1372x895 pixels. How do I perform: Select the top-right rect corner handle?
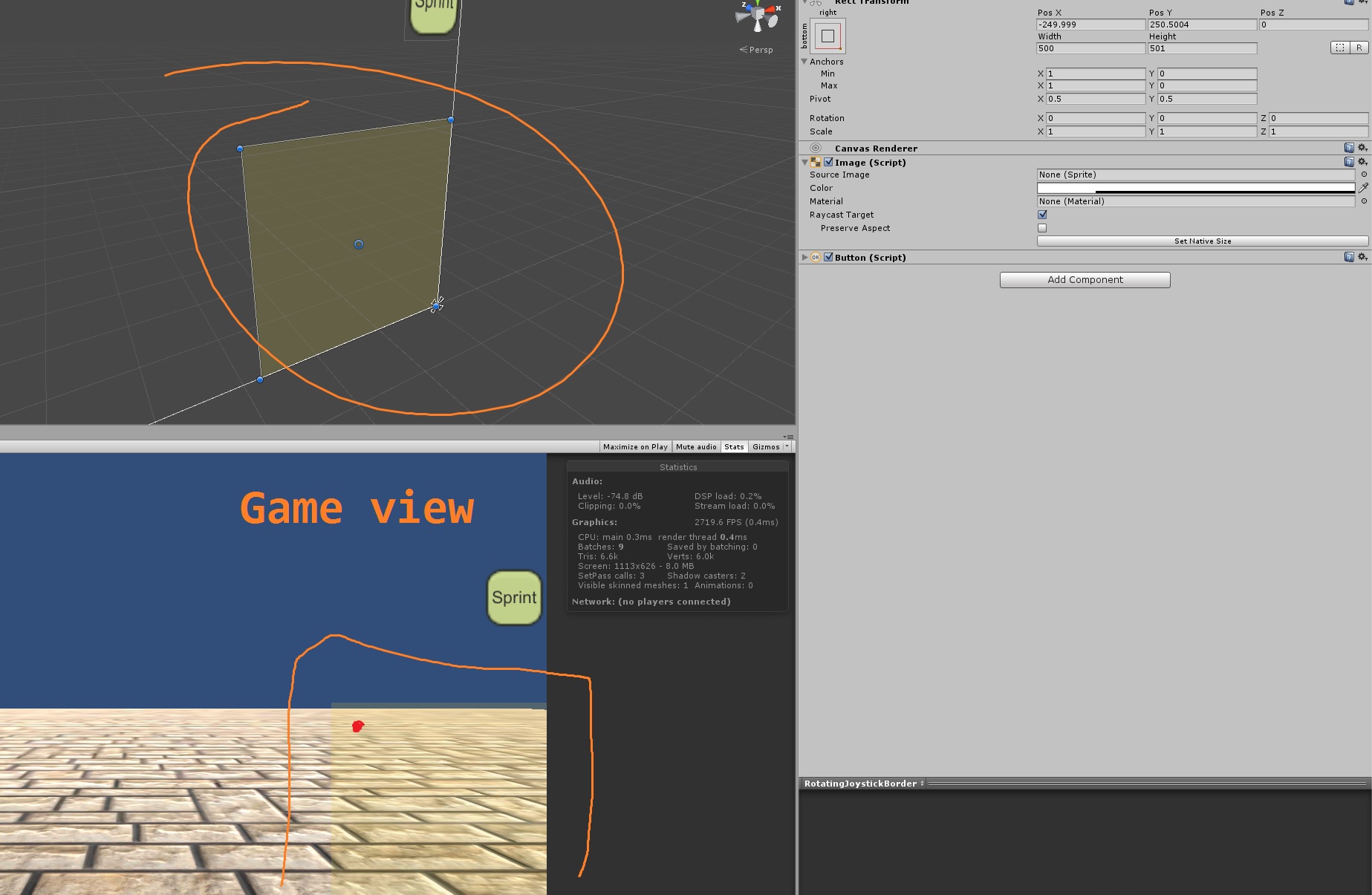point(451,120)
